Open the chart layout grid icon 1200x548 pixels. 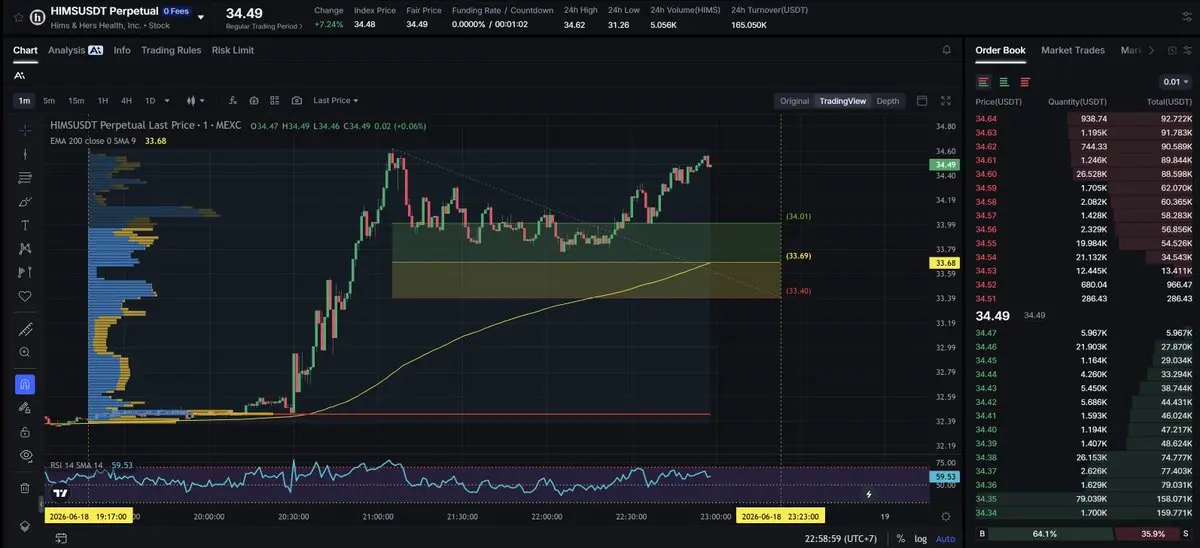275,100
